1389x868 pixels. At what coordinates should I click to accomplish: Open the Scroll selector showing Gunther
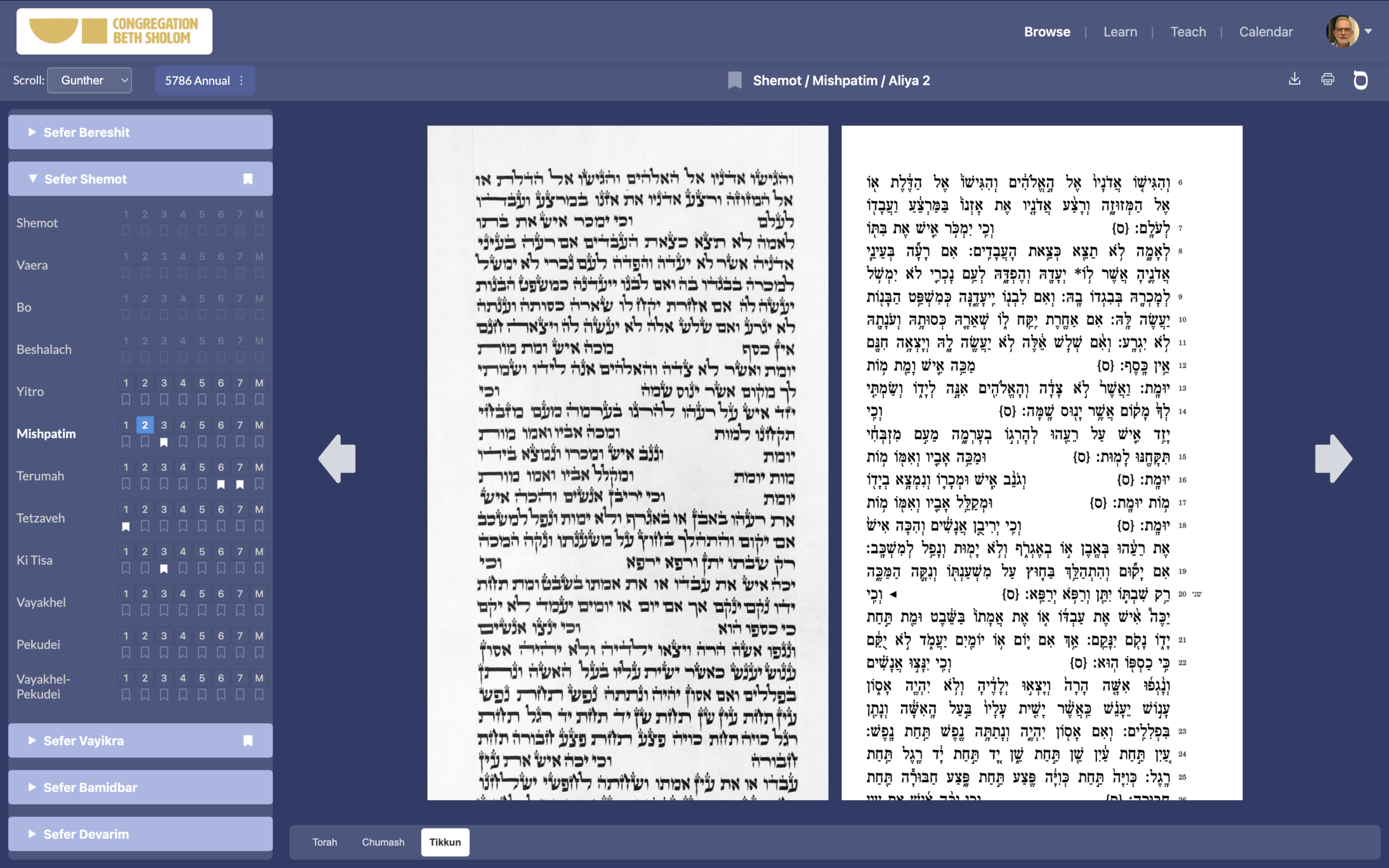click(x=89, y=80)
